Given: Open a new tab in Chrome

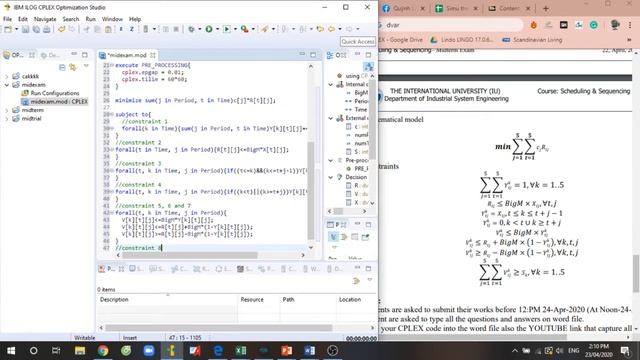Looking at the screenshot, I should 546,8.
